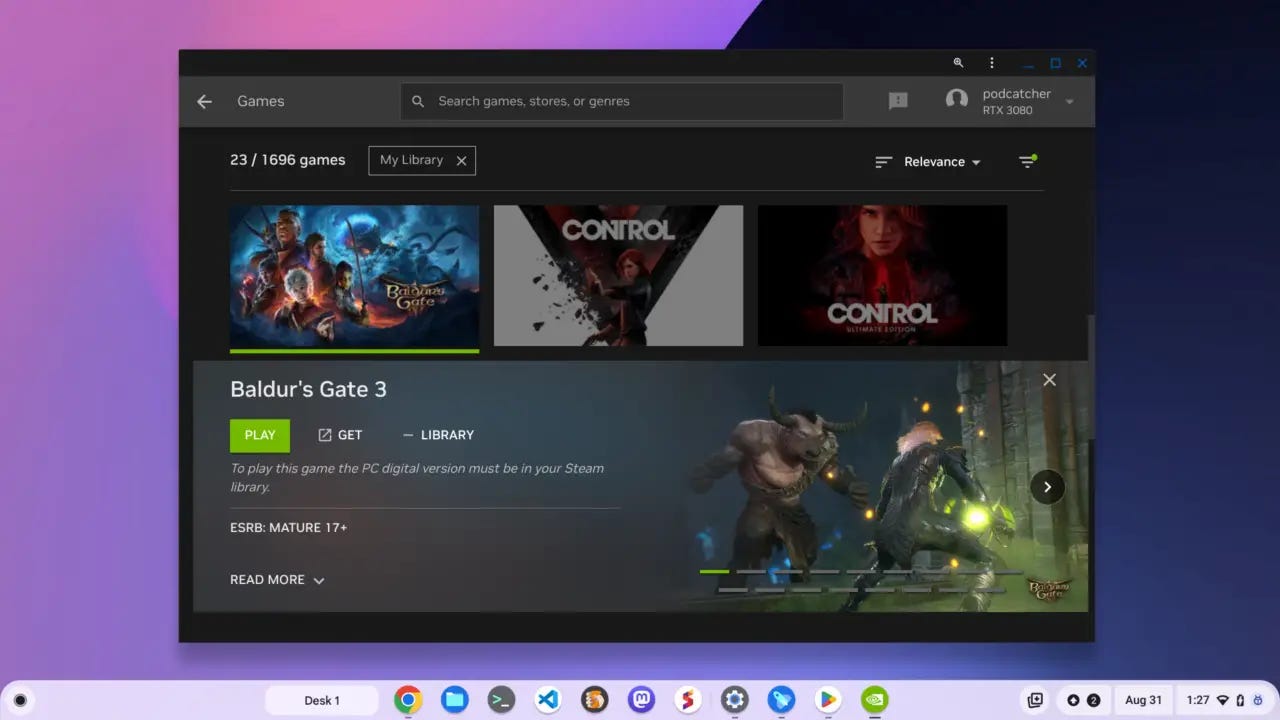Open the Terminal app on the shelf
This screenshot has width=1280, height=720.
pos(501,700)
